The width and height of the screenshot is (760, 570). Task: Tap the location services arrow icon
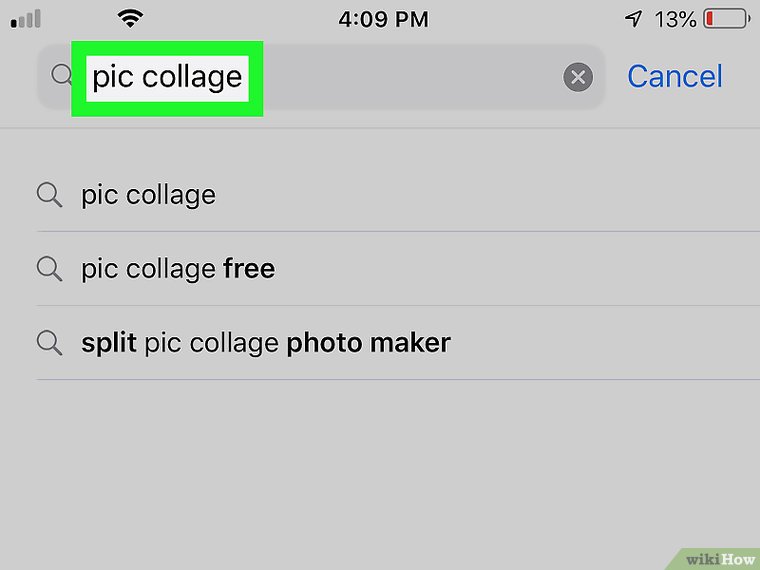[633, 18]
